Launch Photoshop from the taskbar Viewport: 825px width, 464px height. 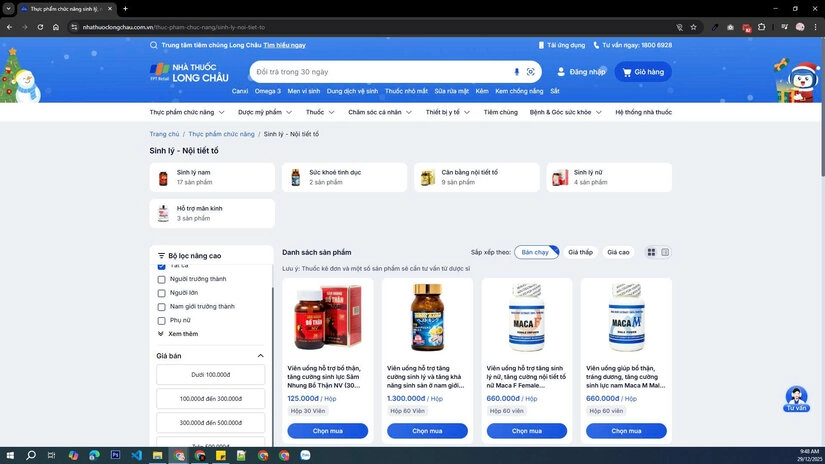[x=115, y=455]
